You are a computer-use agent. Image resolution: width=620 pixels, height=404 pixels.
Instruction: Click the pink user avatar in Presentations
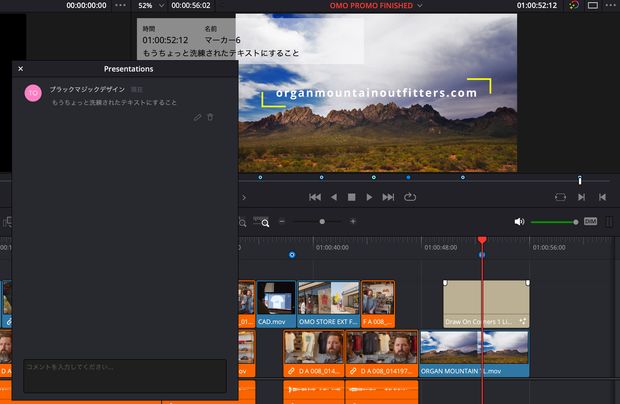33,93
